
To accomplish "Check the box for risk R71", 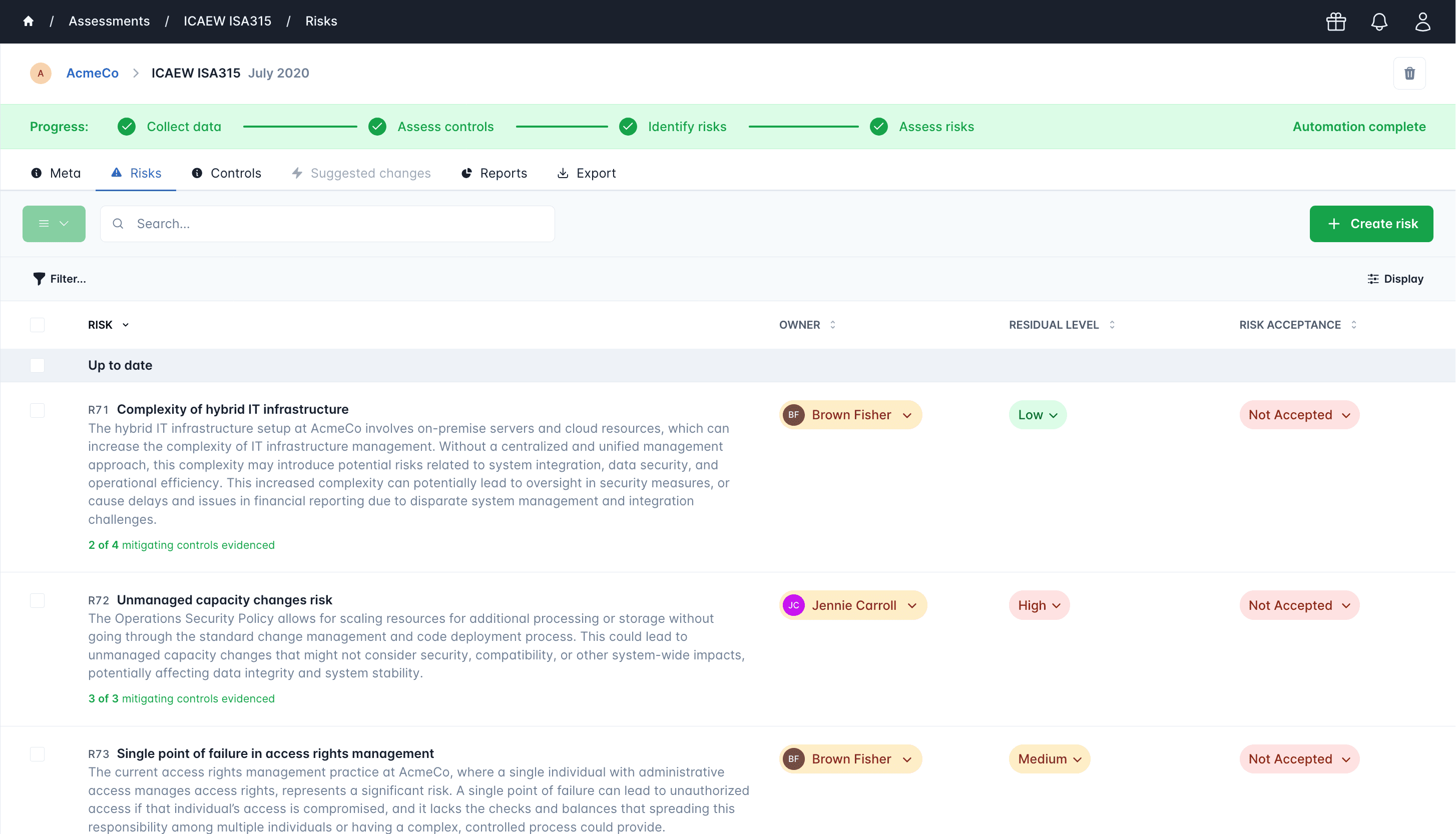I will click(x=37, y=410).
